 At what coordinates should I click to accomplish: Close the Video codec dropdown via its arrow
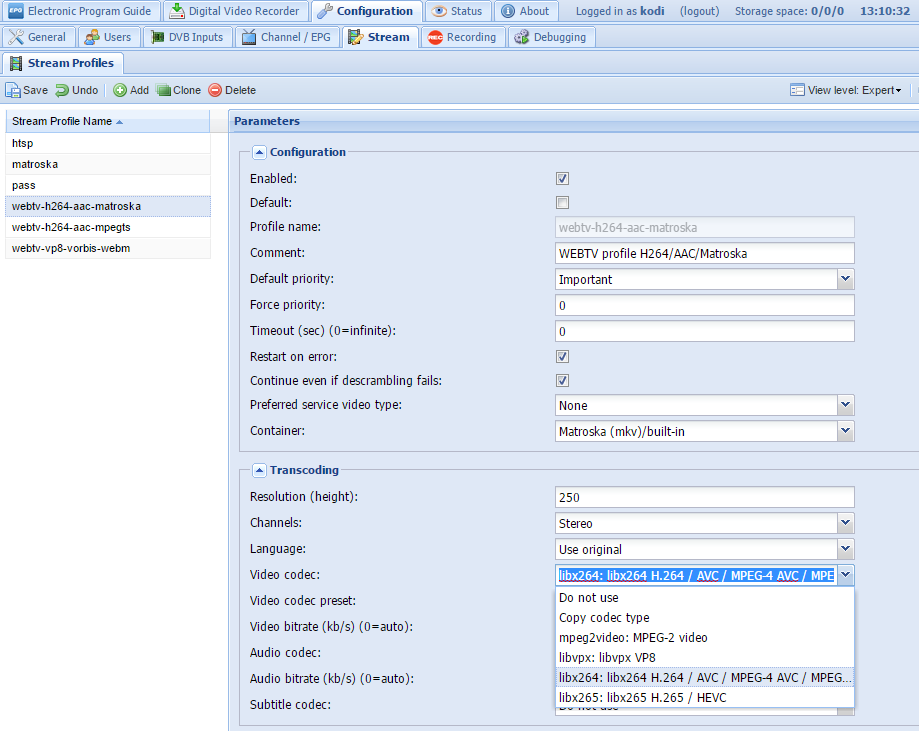click(845, 575)
